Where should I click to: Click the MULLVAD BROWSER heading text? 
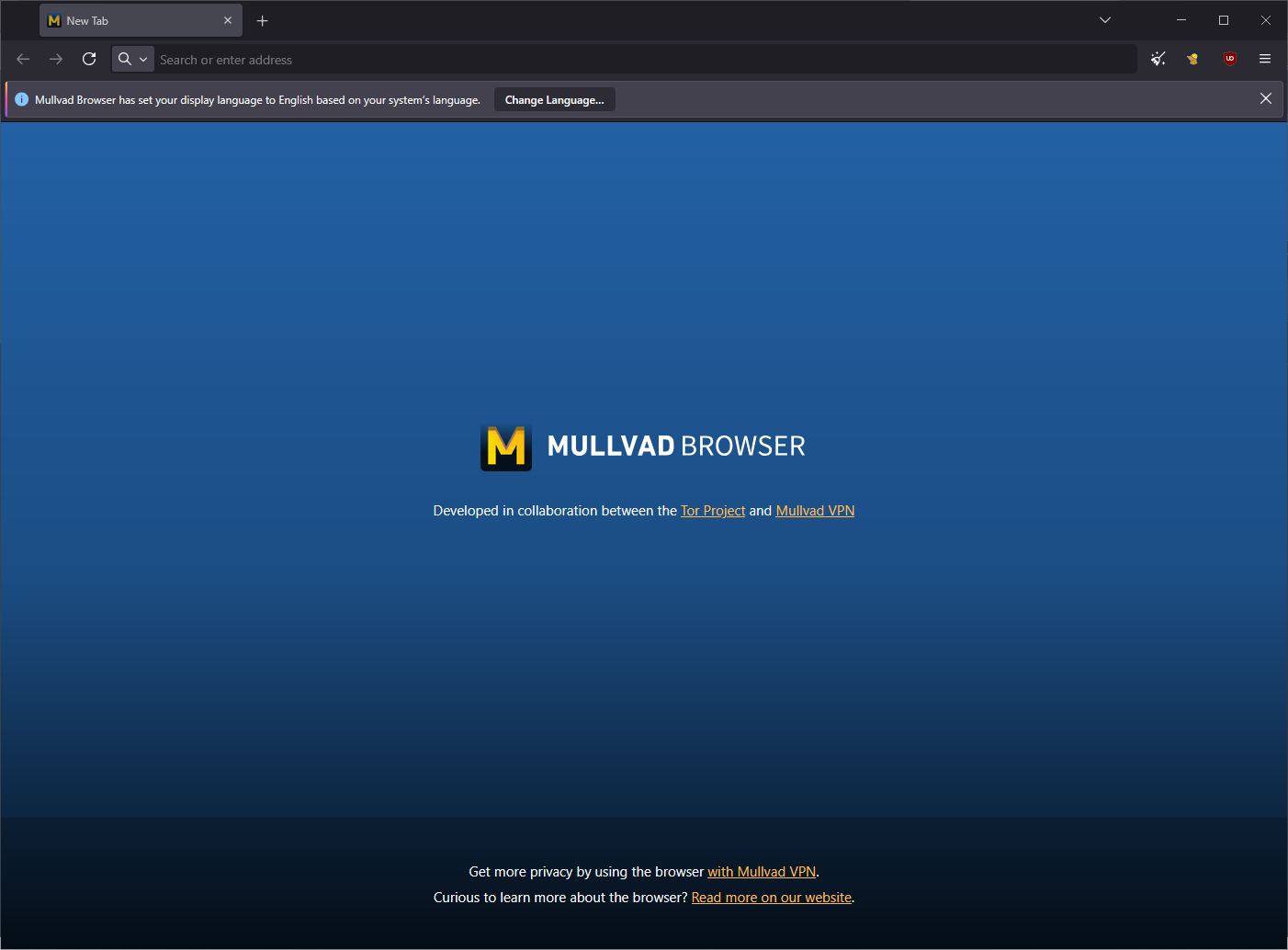click(676, 447)
